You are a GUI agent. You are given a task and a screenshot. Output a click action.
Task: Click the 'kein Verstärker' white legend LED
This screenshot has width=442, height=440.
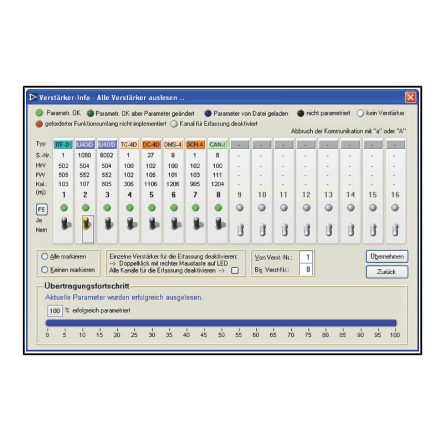click(x=360, y=113)
